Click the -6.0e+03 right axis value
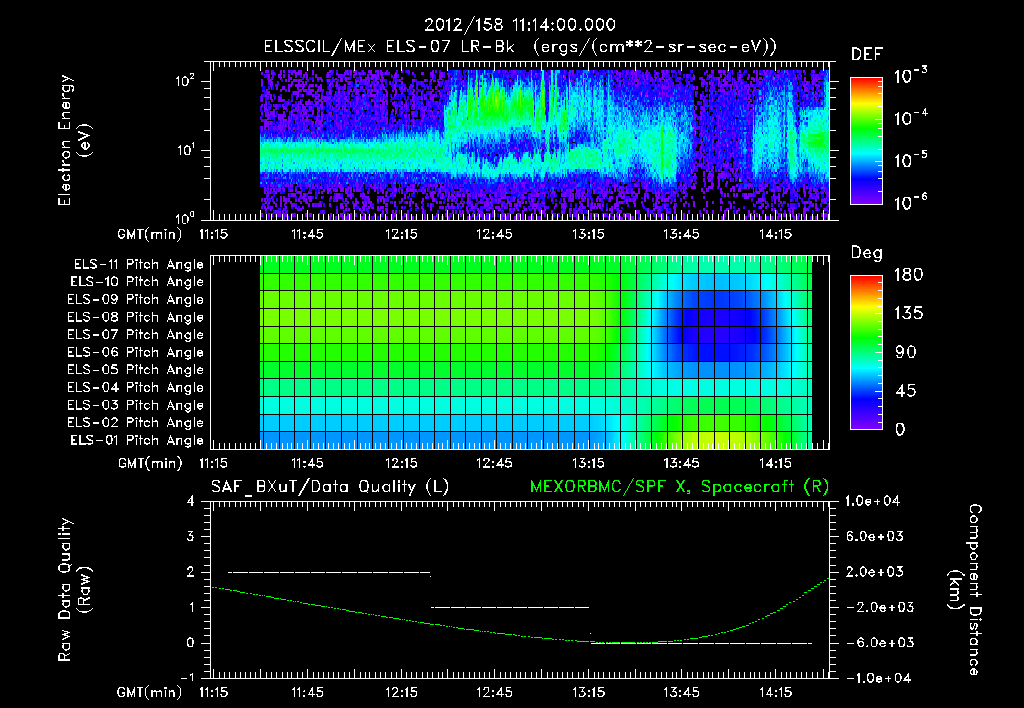 pos(879,643)
